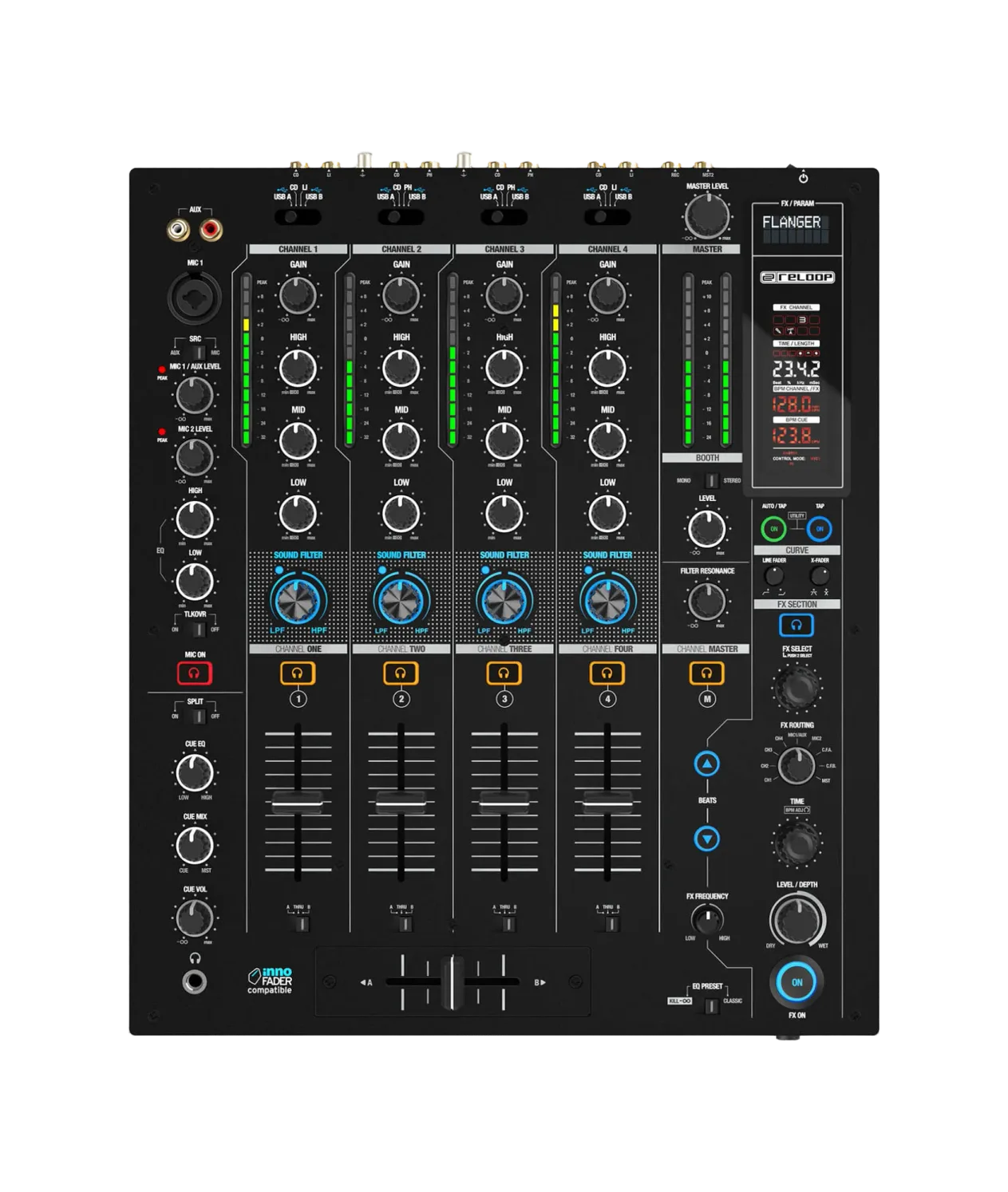
Task: Click the crossfader handle
Action: [x=453, y=981]
